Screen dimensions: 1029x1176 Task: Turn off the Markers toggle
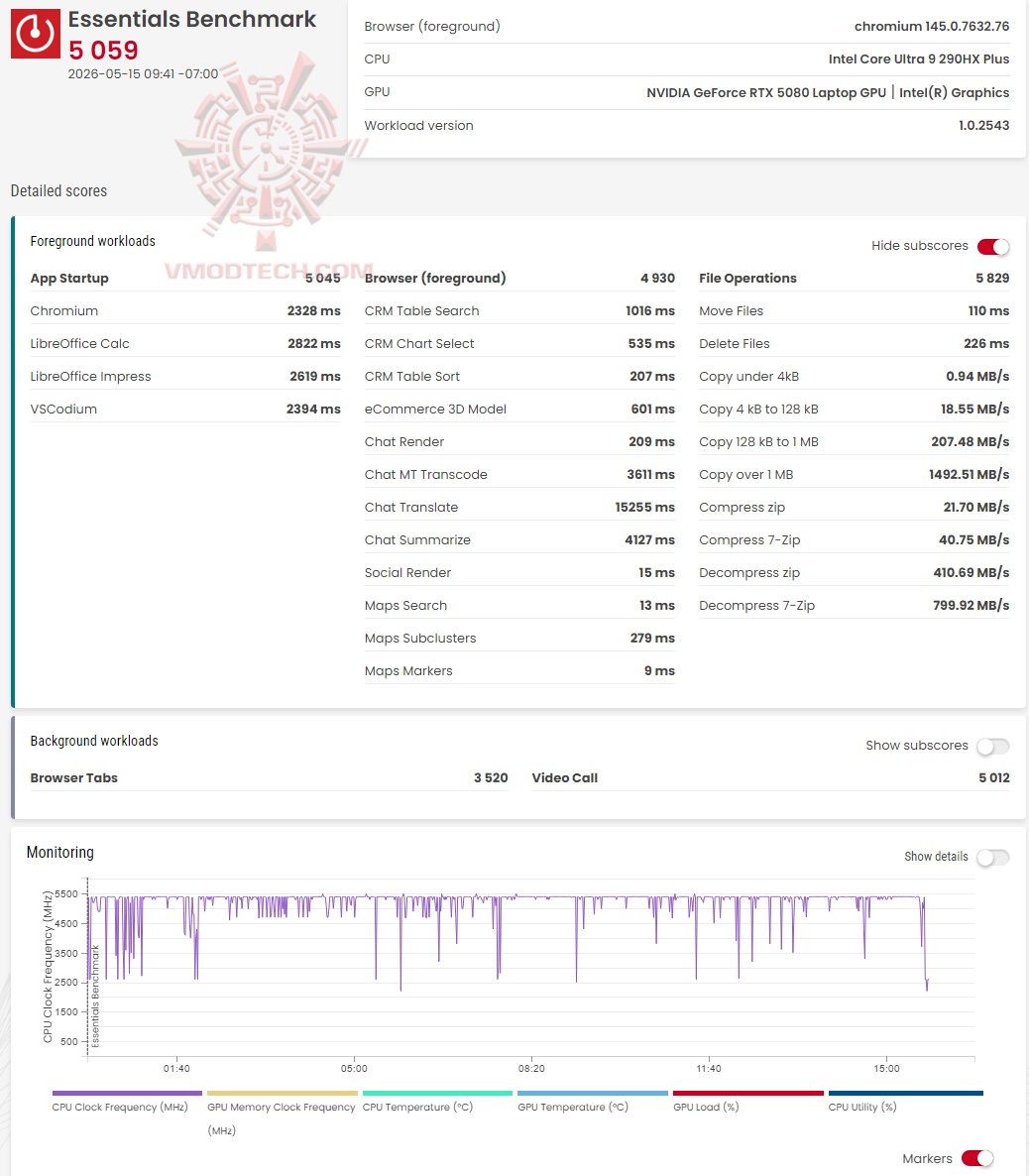point(978,1158)
